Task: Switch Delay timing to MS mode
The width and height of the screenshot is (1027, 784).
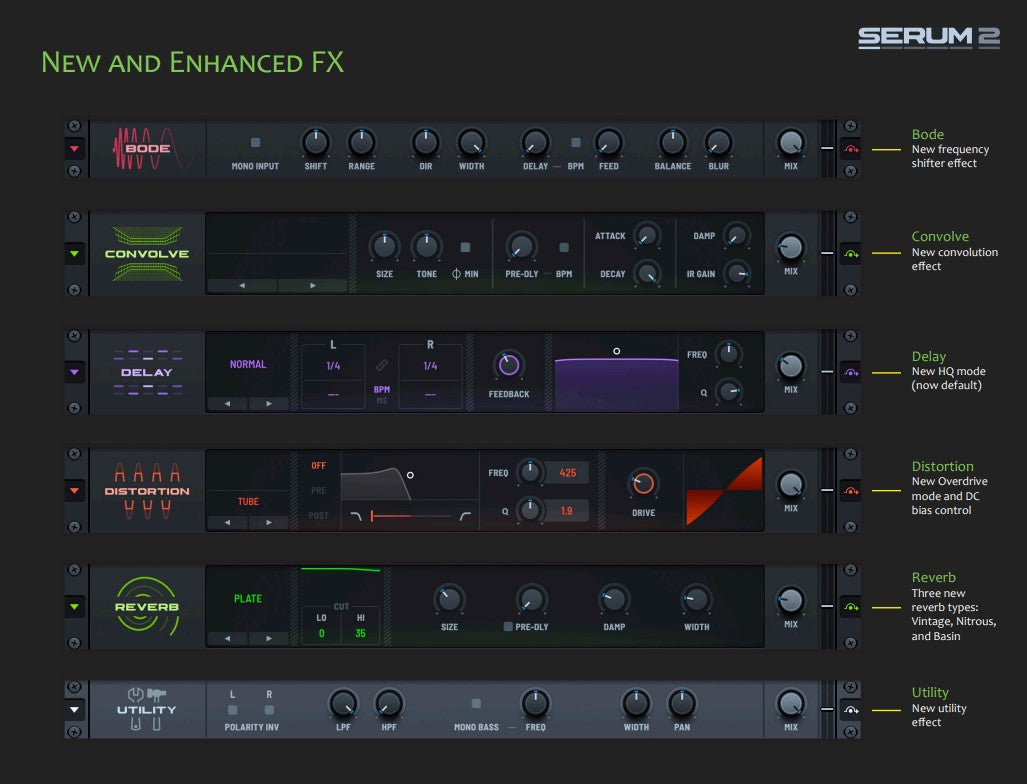Action: 382,401
